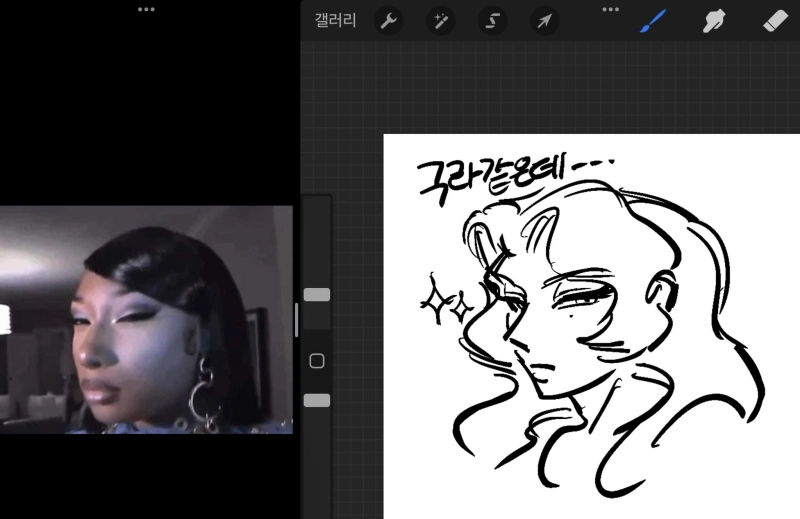Click the brush opacity slider handle

[x=317, y=400]
